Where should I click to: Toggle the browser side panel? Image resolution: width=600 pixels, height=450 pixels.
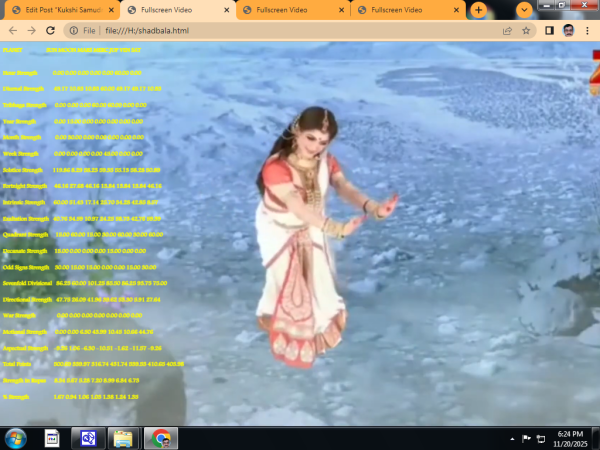(549, 31)
